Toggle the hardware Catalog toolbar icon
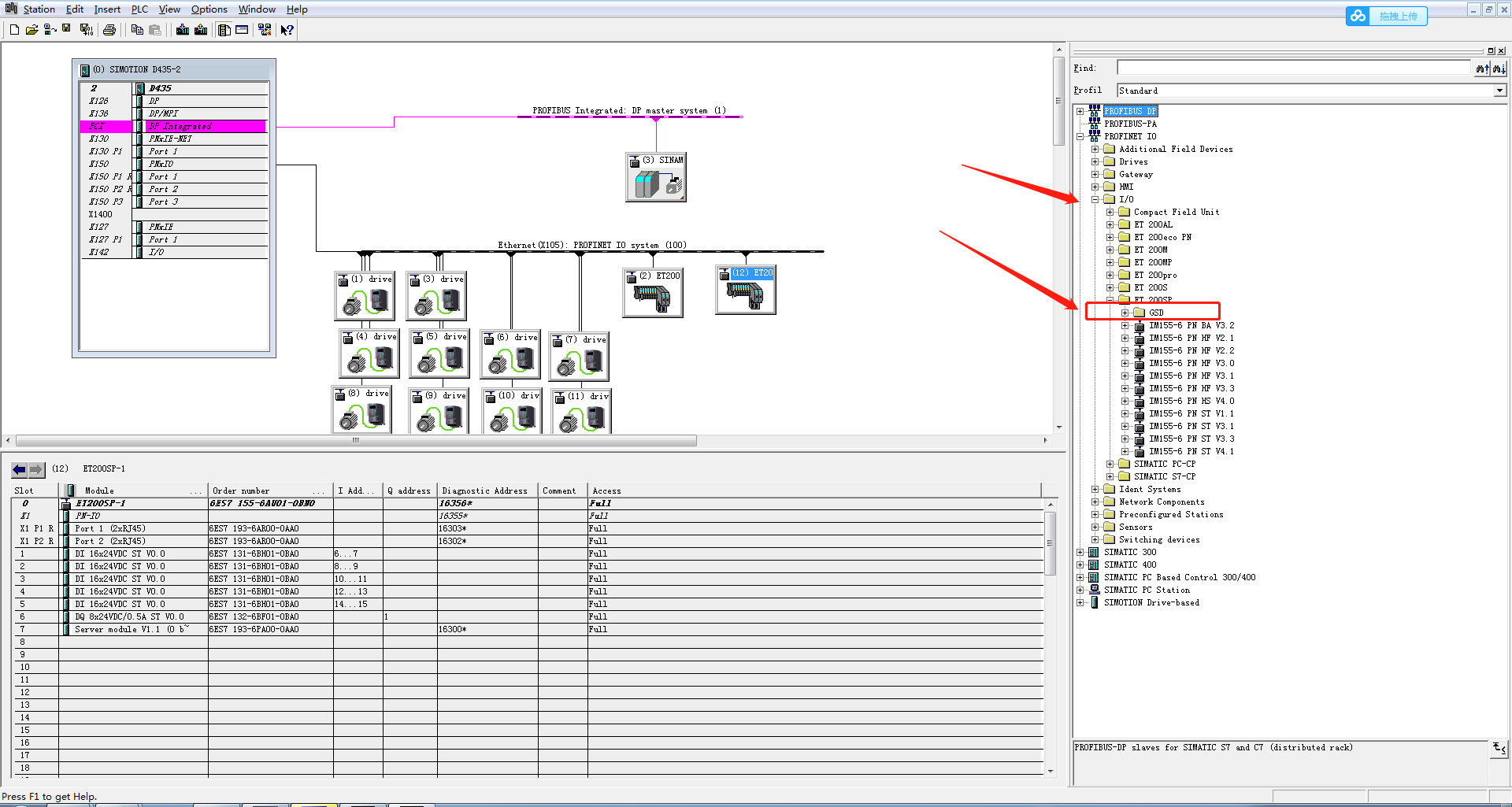 click(224, 30)
